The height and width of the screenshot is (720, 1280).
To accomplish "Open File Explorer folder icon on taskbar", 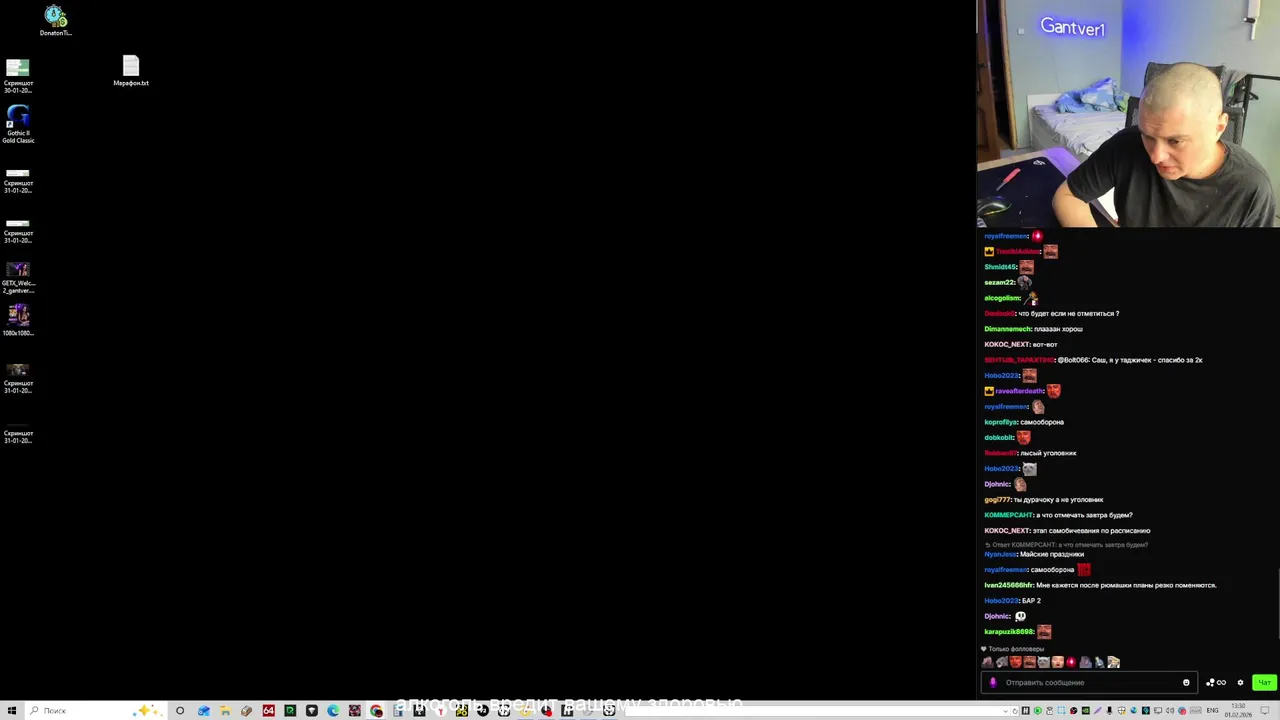I will [x=225, y=711].
